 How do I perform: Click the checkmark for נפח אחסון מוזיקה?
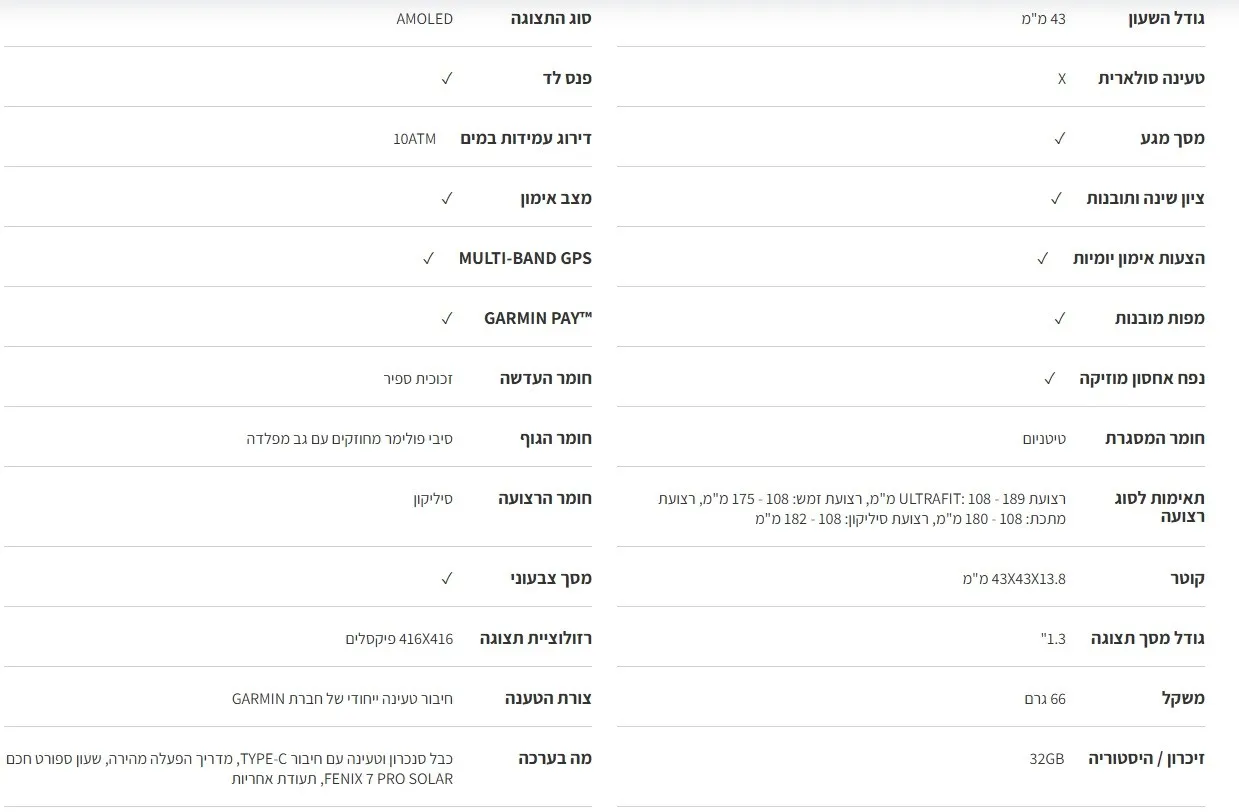(x=1049, y=378)
